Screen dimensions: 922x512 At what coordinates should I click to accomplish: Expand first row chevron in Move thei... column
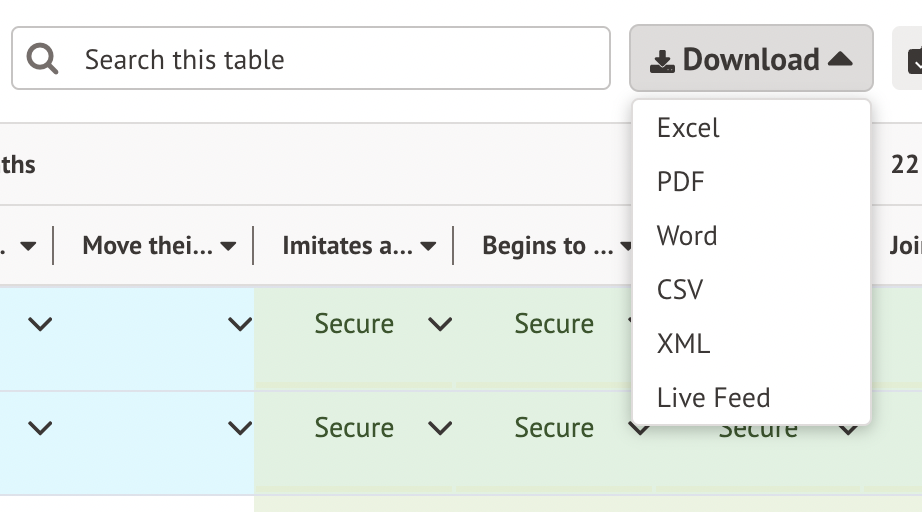coord(240,324)
